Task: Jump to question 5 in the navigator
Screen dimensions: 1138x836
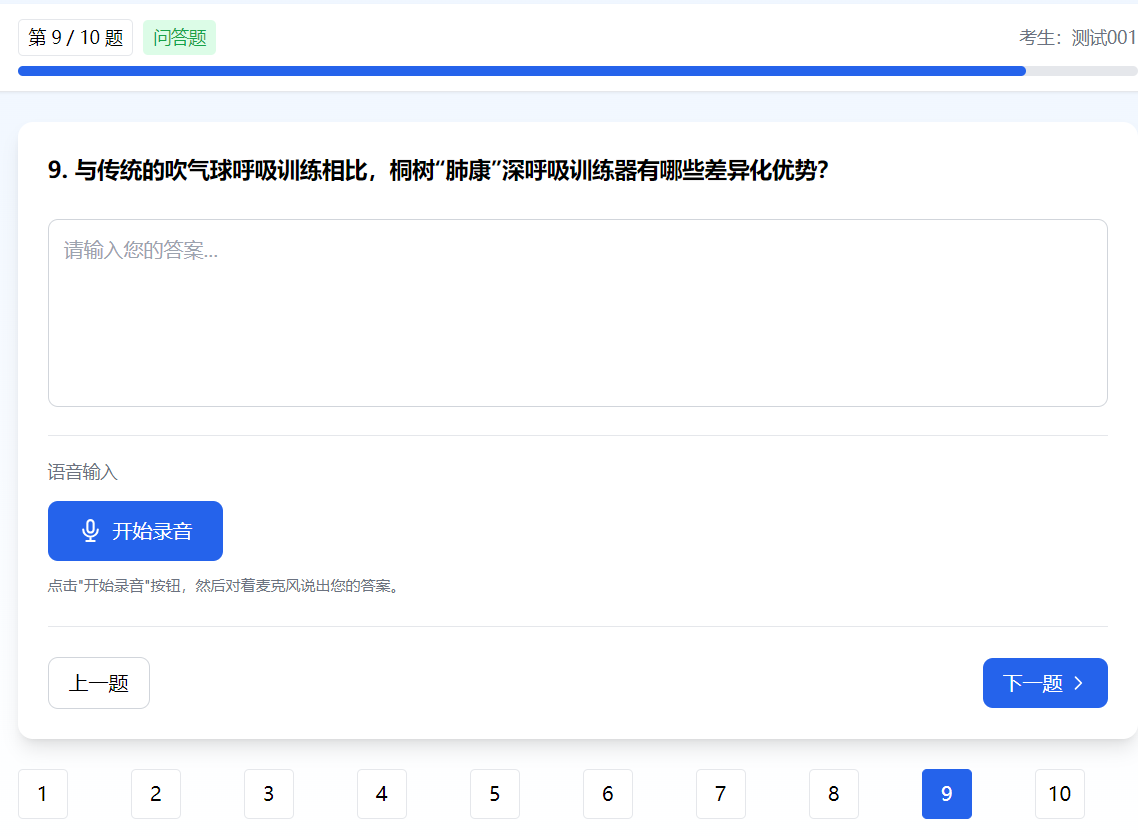Action: click(495, 794)
